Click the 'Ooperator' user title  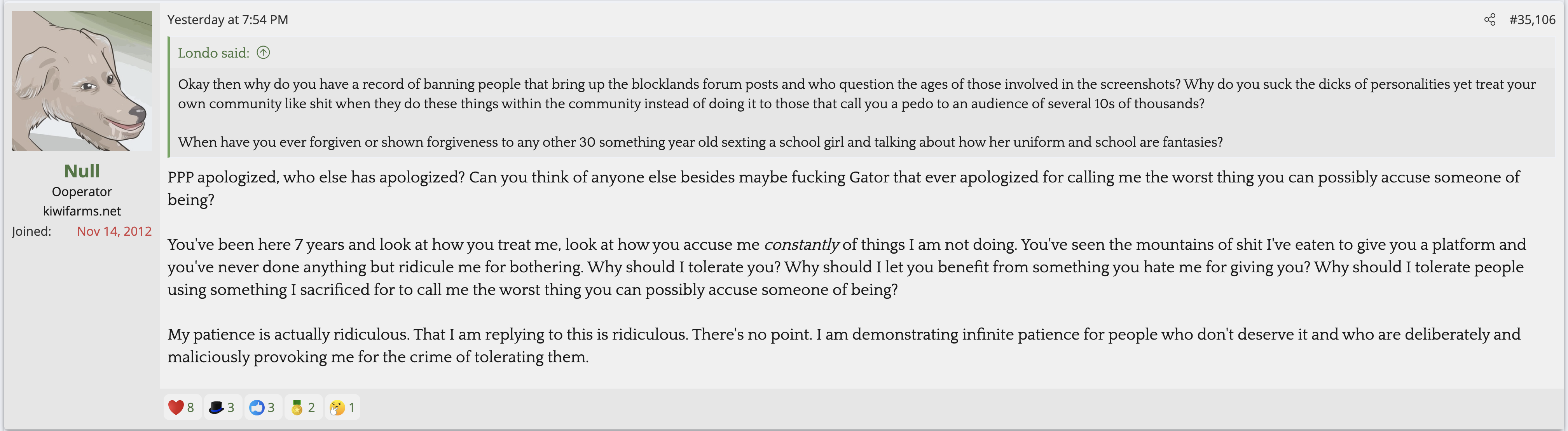coord(82,192)
